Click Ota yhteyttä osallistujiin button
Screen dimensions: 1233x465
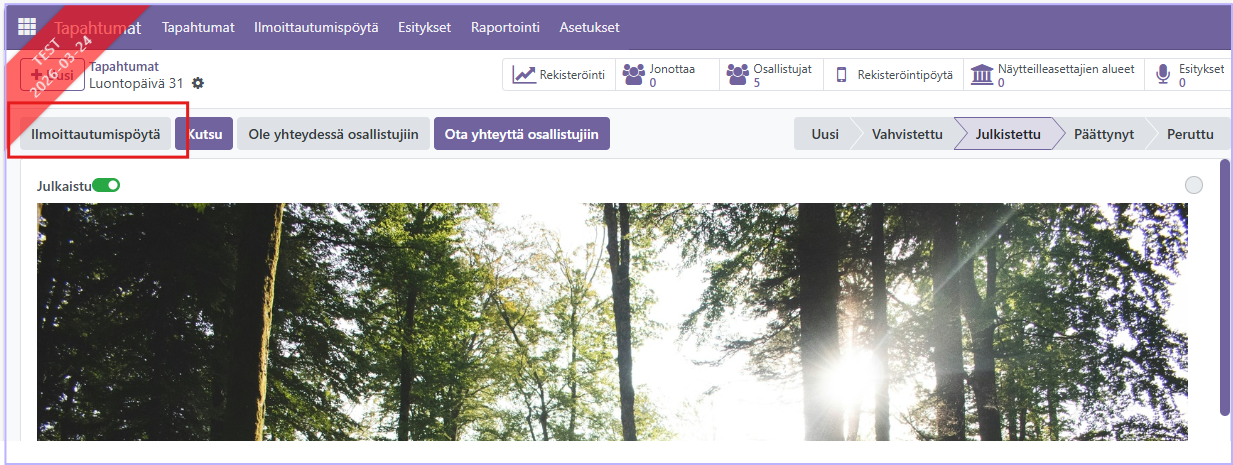tap(521, 134)
